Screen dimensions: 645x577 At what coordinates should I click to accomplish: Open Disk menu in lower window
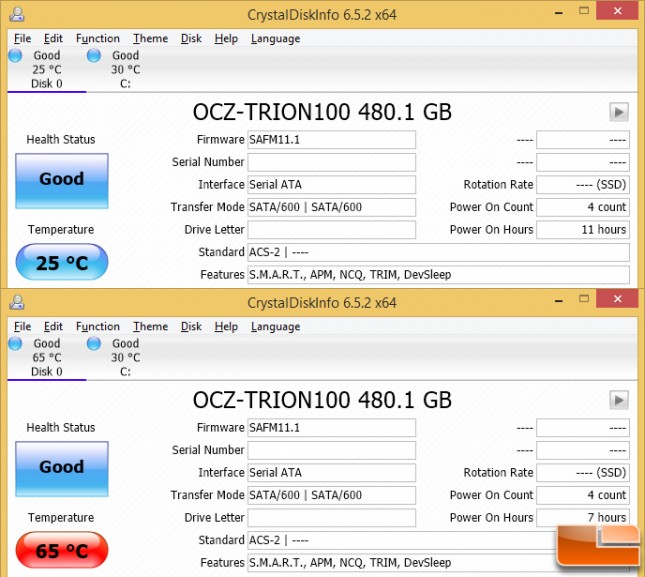click(x=191, y=327)
